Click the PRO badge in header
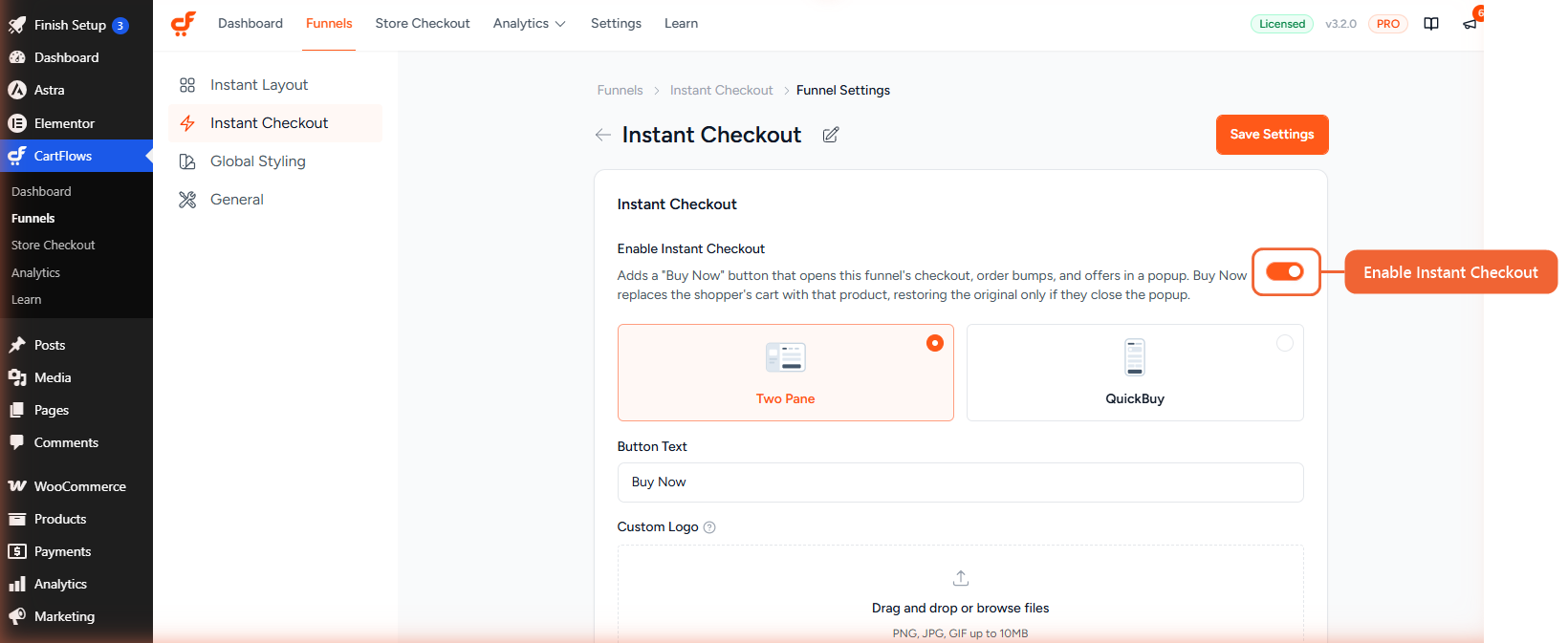Screen dimensions: 1568x643 pyautogui.click(x=1388, y=24)
